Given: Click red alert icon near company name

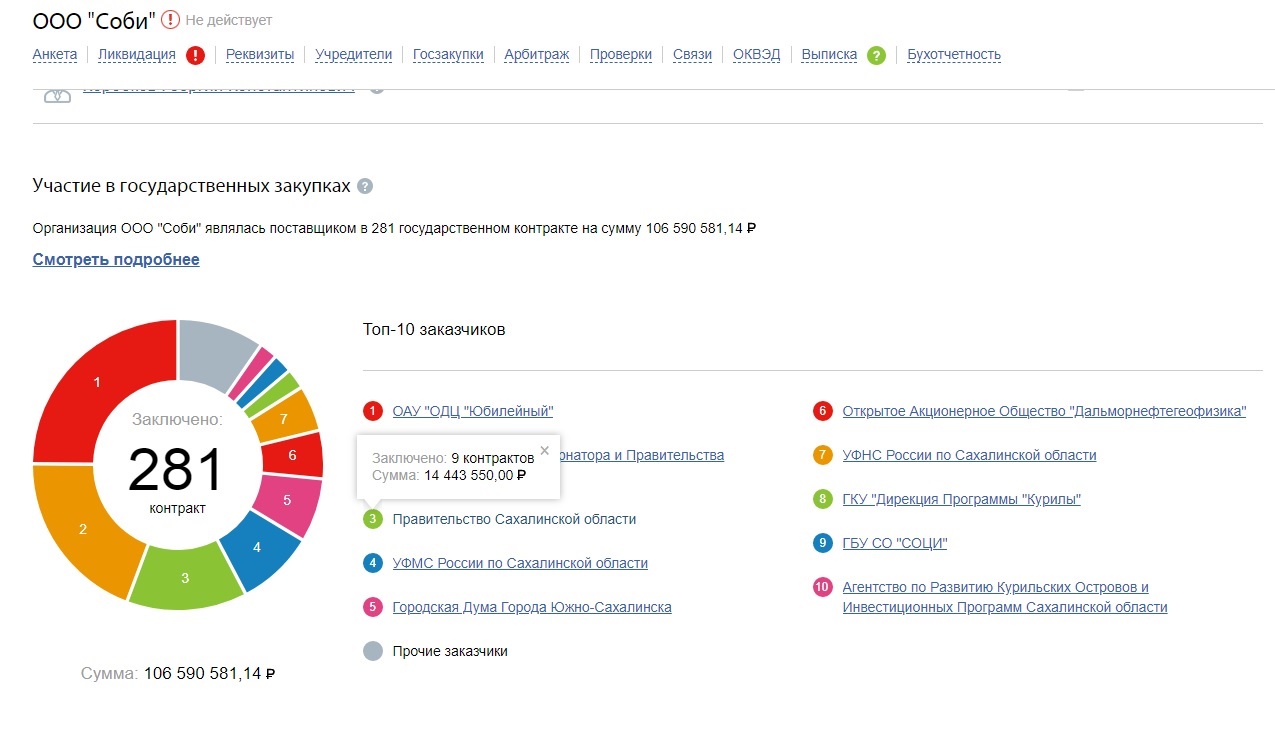Looking at the screenshot, I should (171, 19).
